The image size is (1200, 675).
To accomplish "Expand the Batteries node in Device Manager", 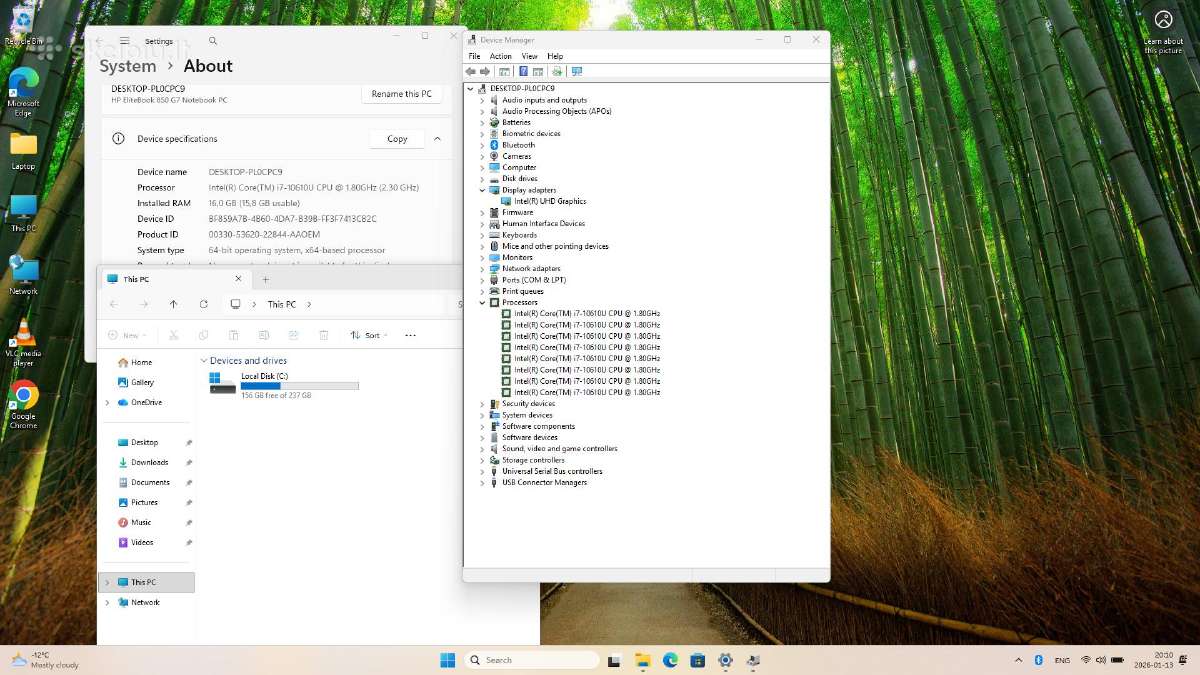I will 482,122.
